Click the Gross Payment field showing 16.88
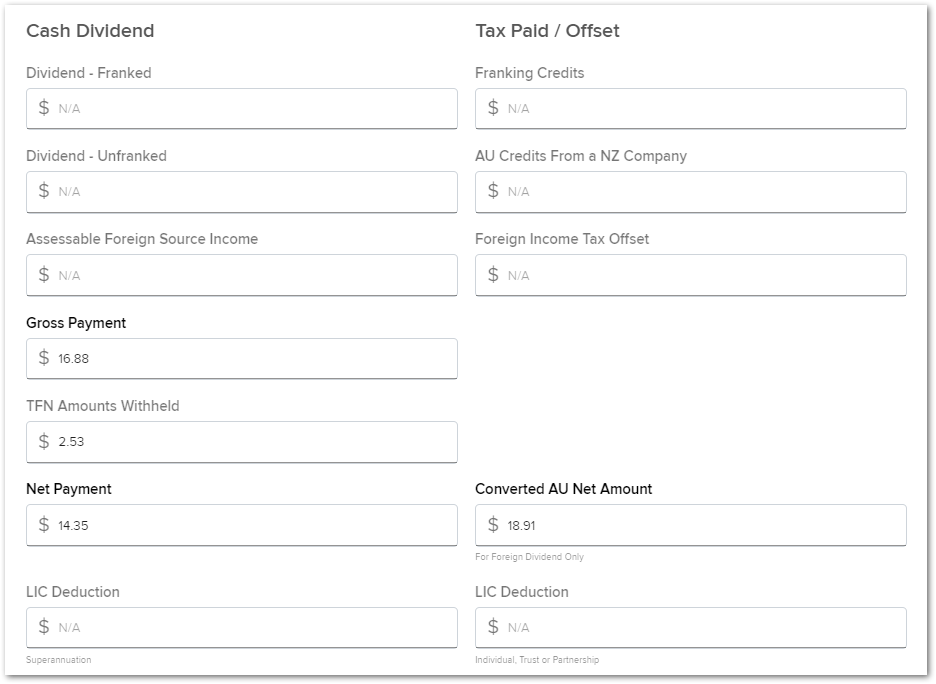 pyautogui.click(x=242, y=359)
